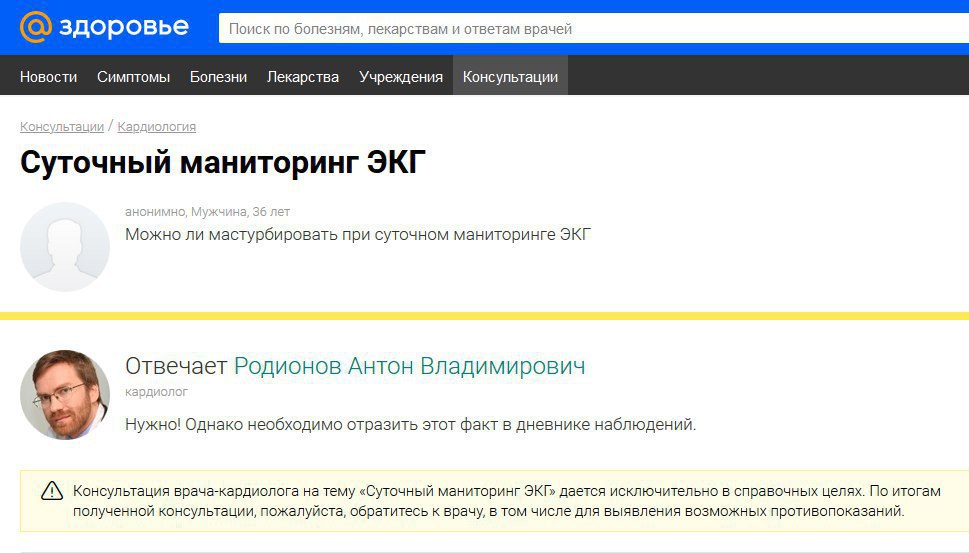The height and width of the screenshot is (553, 969).
Task: Focus the search field for diseases and medicines
Action: coord(594,28)
